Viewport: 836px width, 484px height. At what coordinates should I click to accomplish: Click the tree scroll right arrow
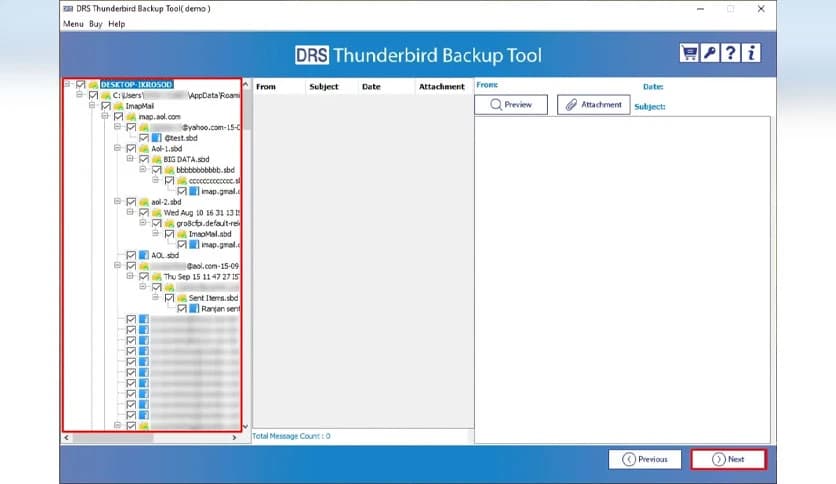[x=234, y=438]
